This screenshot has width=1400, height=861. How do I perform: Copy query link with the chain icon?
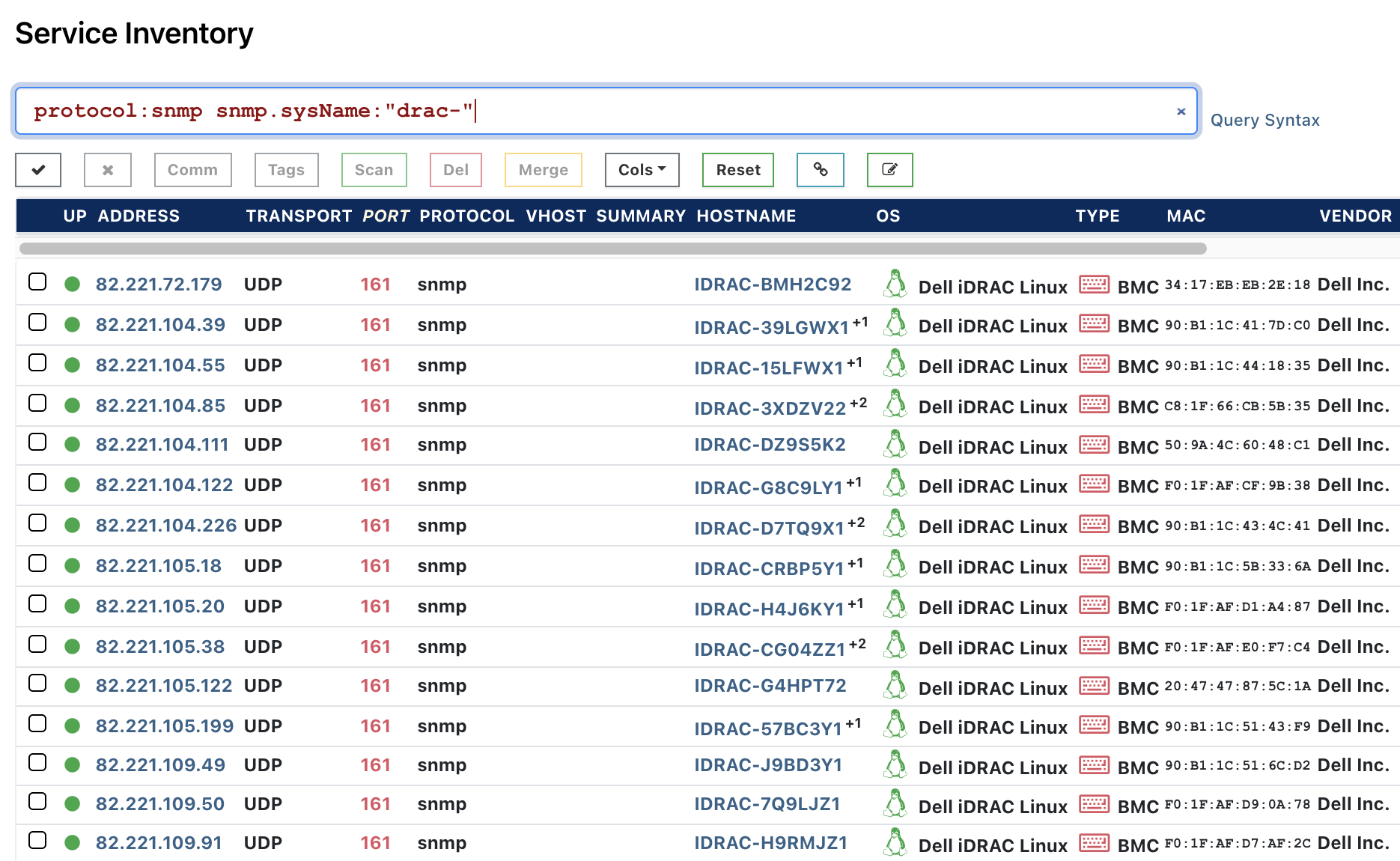click(x=820, y=170)
